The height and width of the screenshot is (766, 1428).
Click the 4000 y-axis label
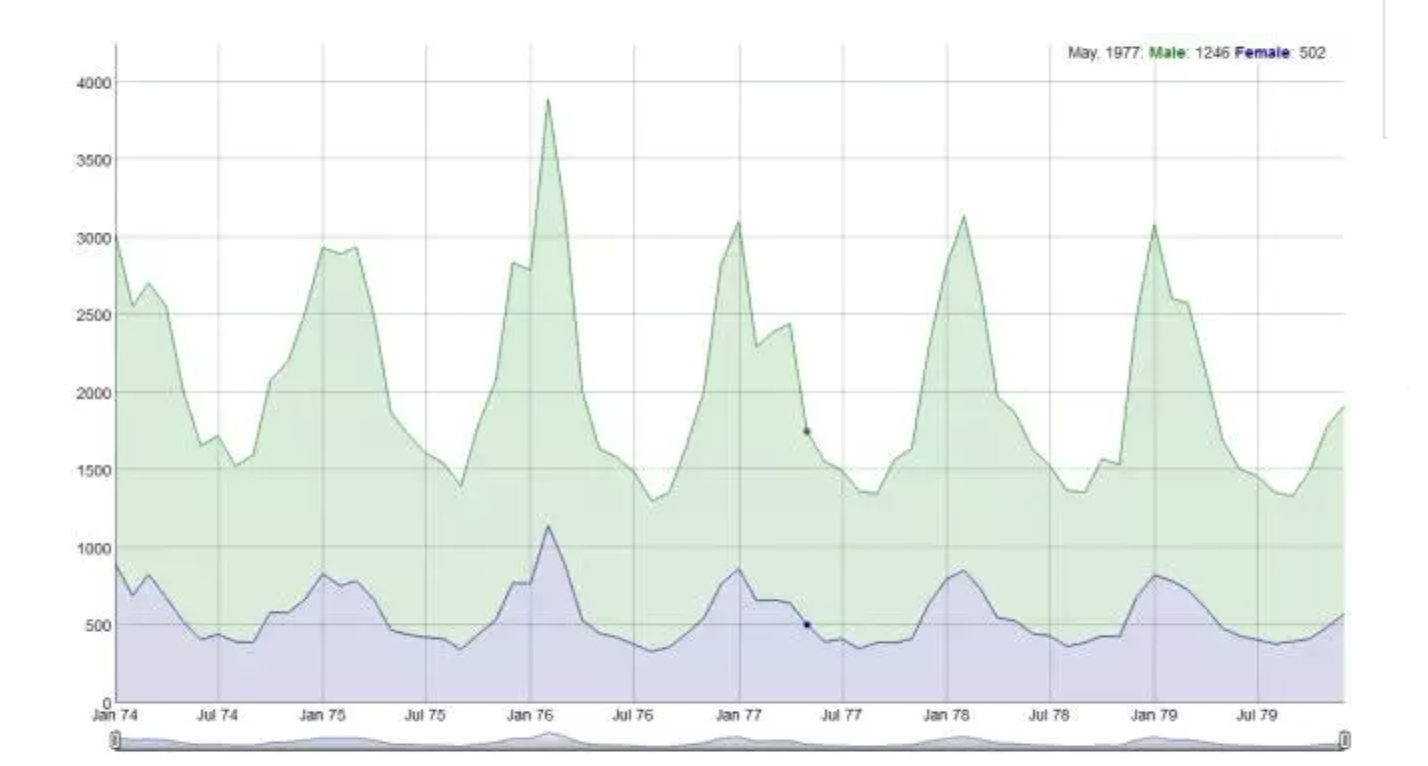(92, 82)
